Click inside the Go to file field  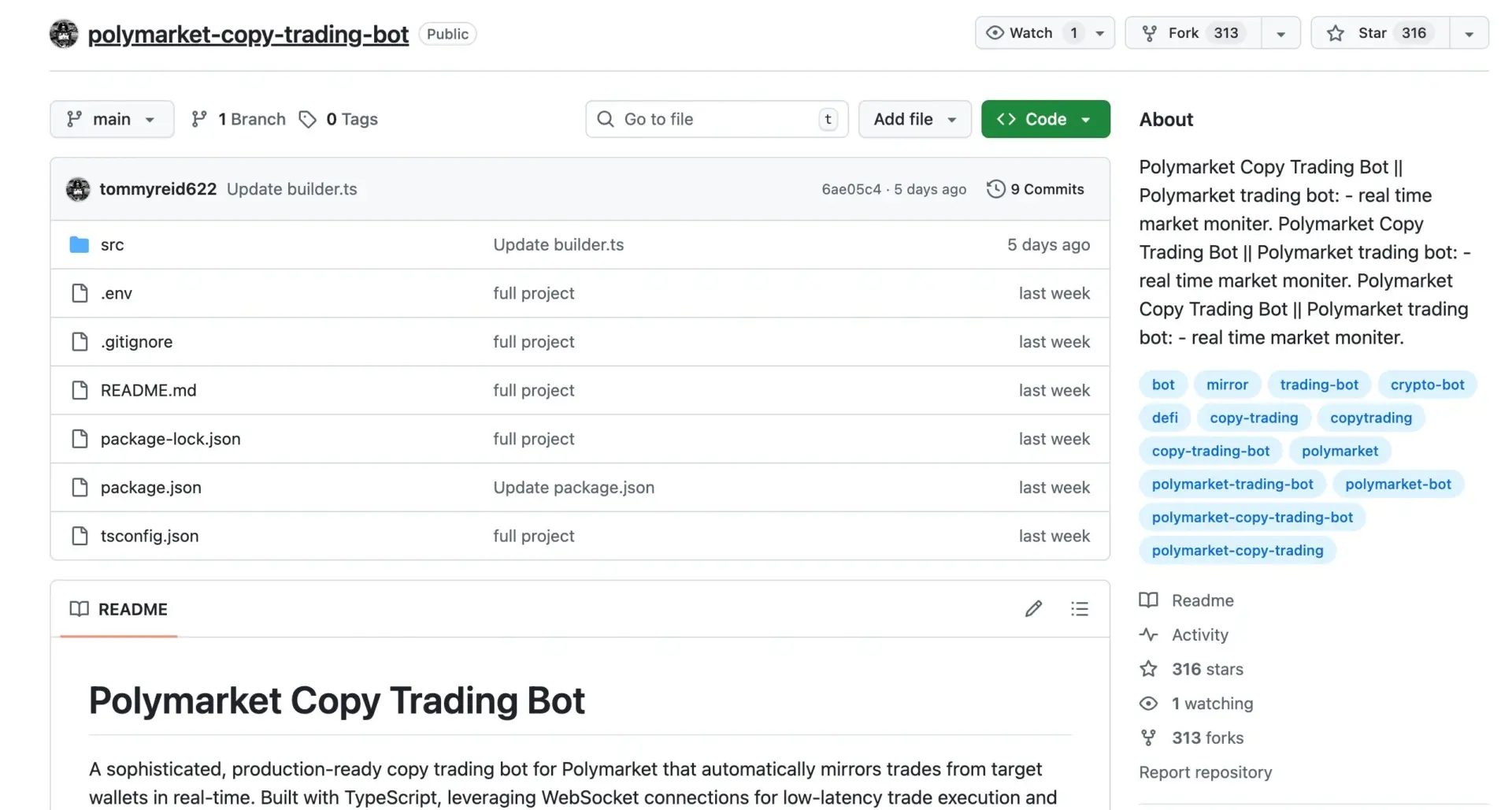click(709, 119)
